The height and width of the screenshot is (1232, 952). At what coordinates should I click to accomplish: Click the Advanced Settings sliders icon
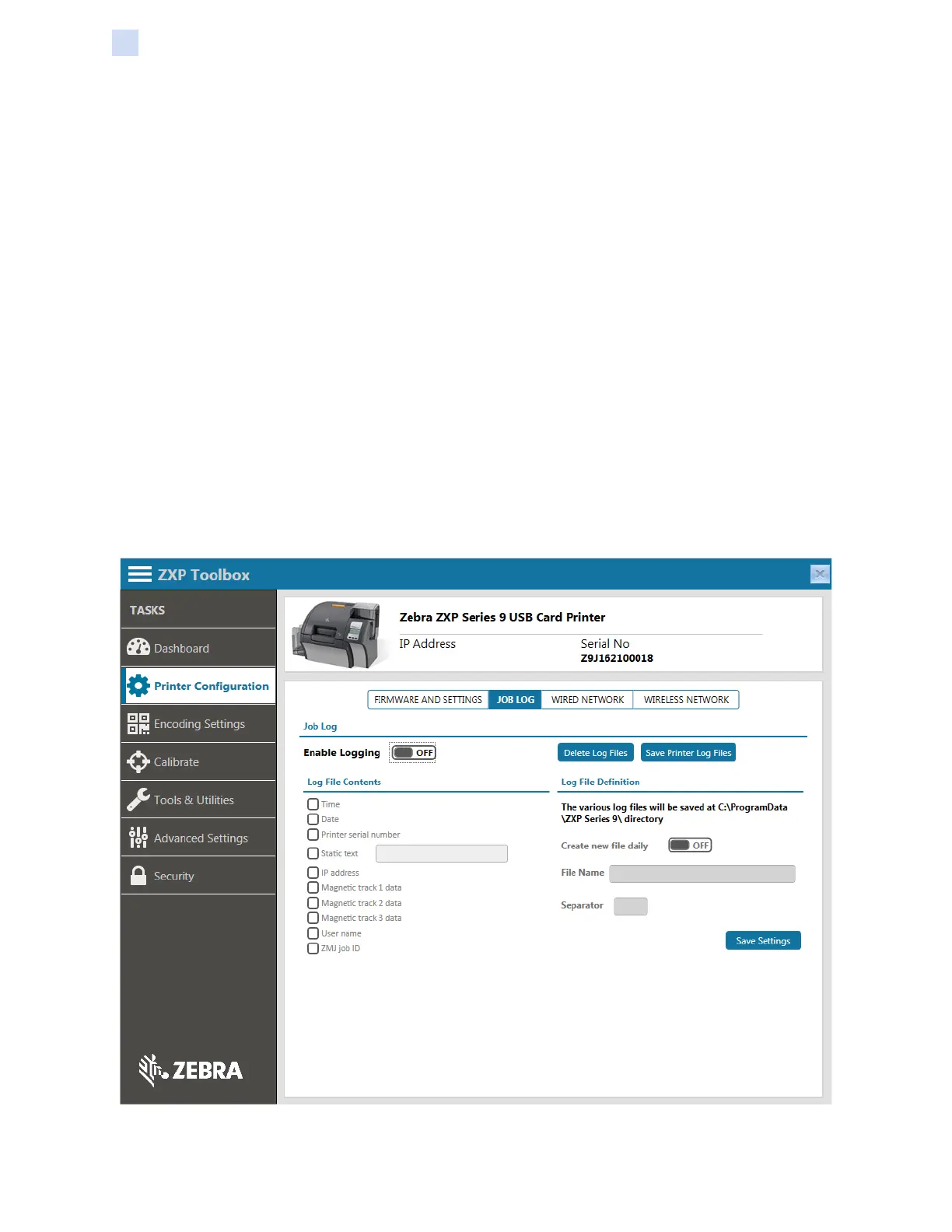pyautogui.click(x=138, y=838)
